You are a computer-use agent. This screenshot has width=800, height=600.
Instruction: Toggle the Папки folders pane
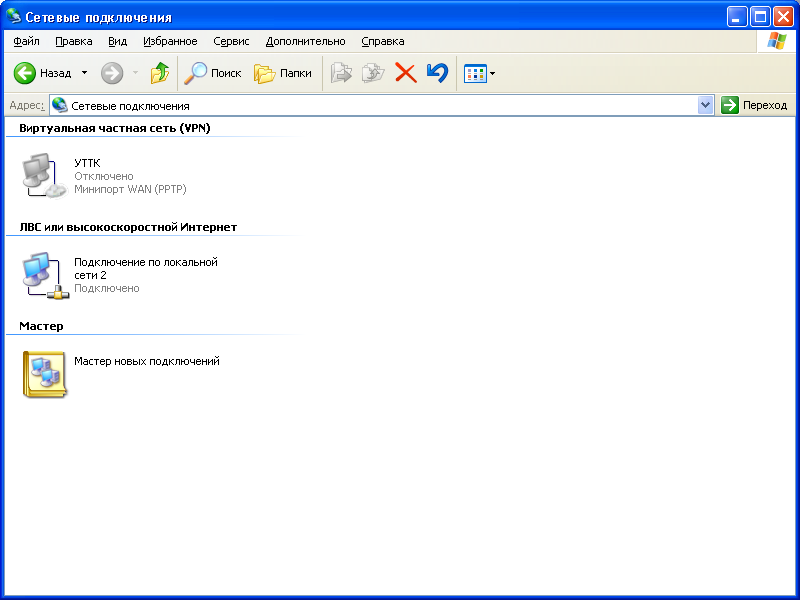coord(283,73)
